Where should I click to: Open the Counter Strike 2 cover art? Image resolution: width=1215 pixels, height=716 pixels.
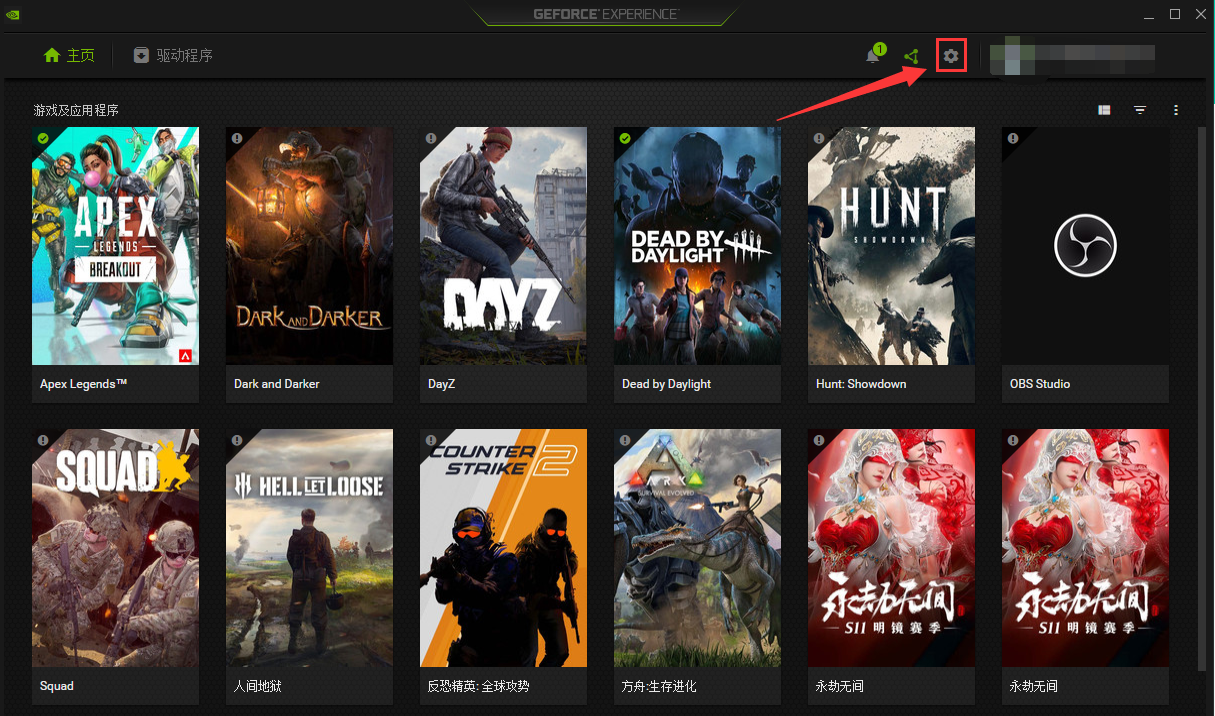pyautogui.click(x=503, y=548)
